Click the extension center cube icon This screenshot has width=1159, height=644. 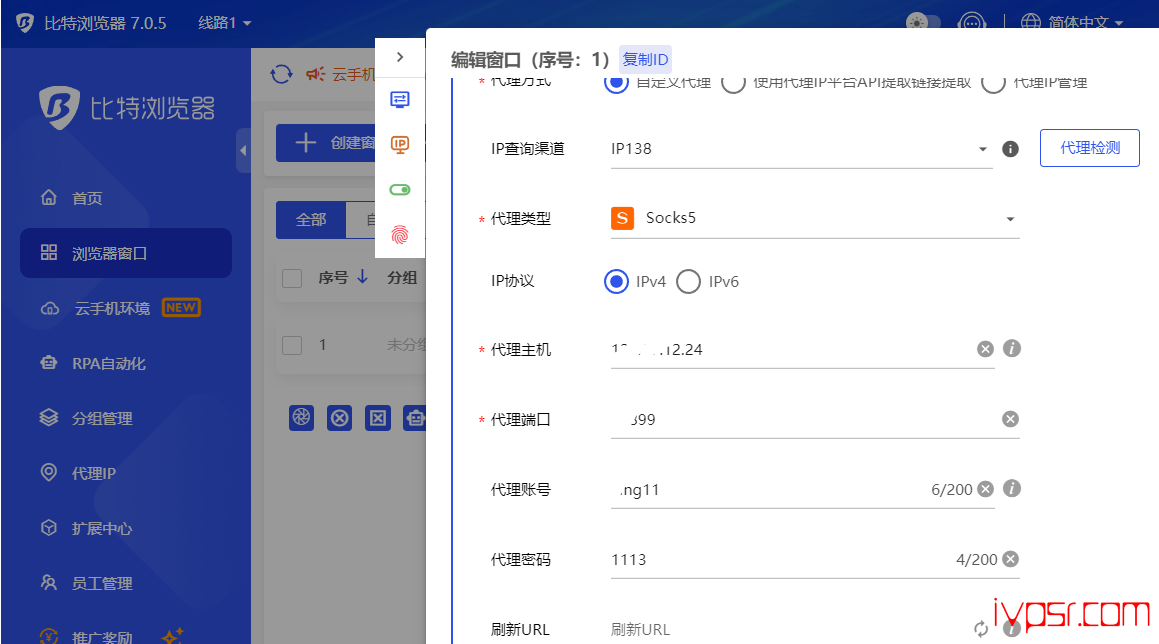click(x=49, y=527)
